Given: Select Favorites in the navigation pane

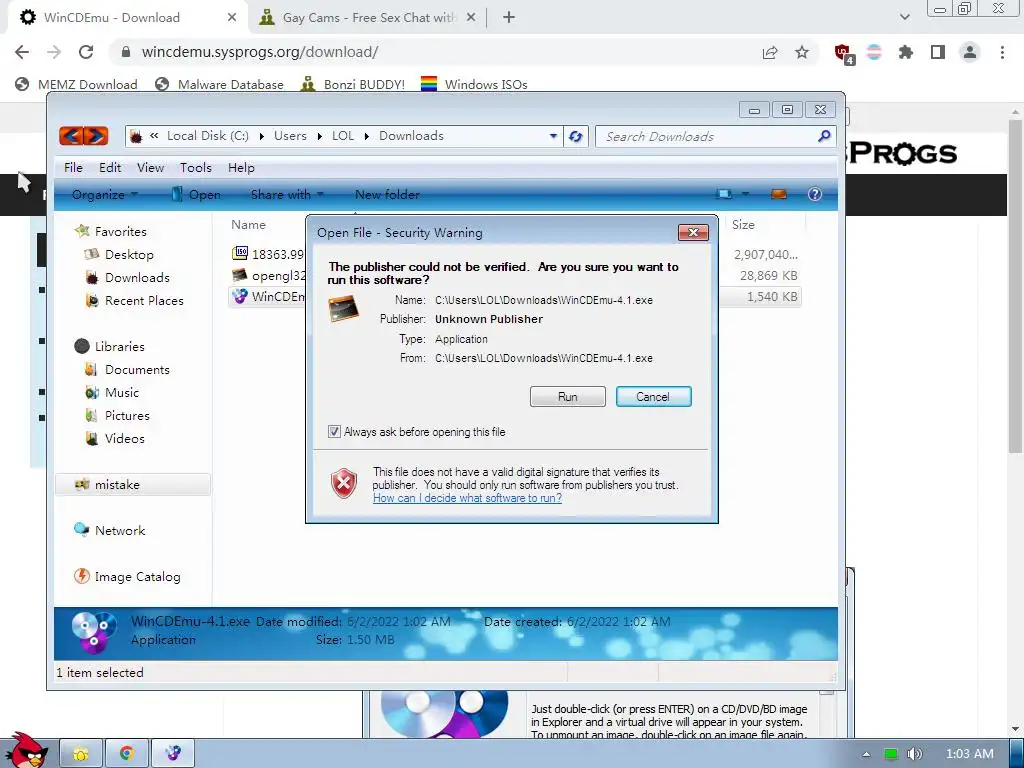Looking at the screenshot, I should pos(120,231).
